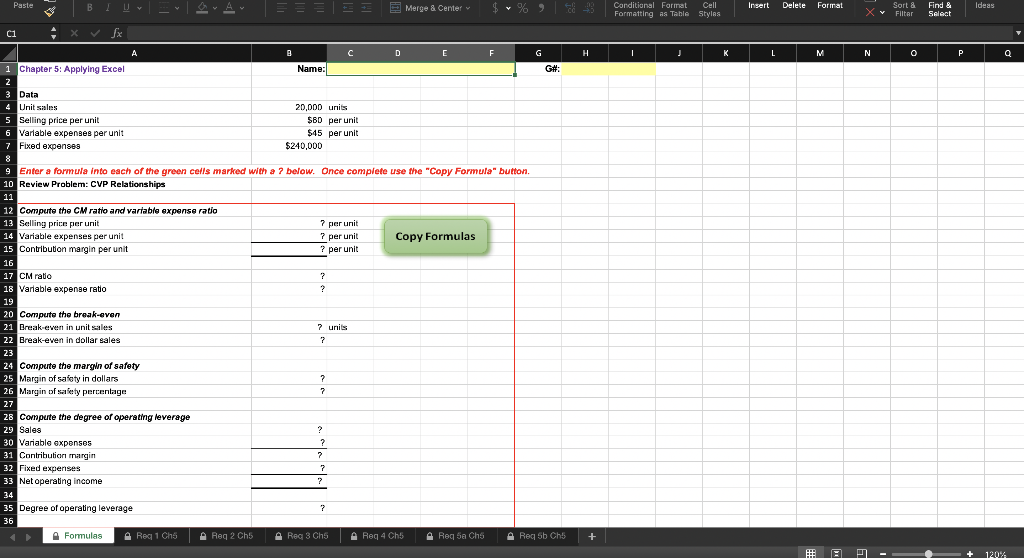
Task: Switch to Page Break Preview icon
Action: coord(861,553)
